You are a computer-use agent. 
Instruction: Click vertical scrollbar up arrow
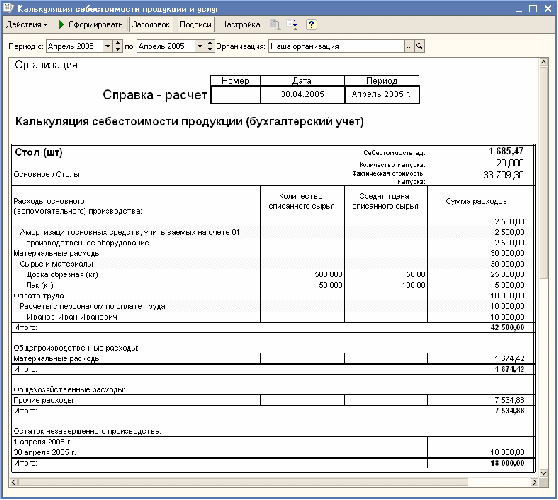(x=543, y=62)
